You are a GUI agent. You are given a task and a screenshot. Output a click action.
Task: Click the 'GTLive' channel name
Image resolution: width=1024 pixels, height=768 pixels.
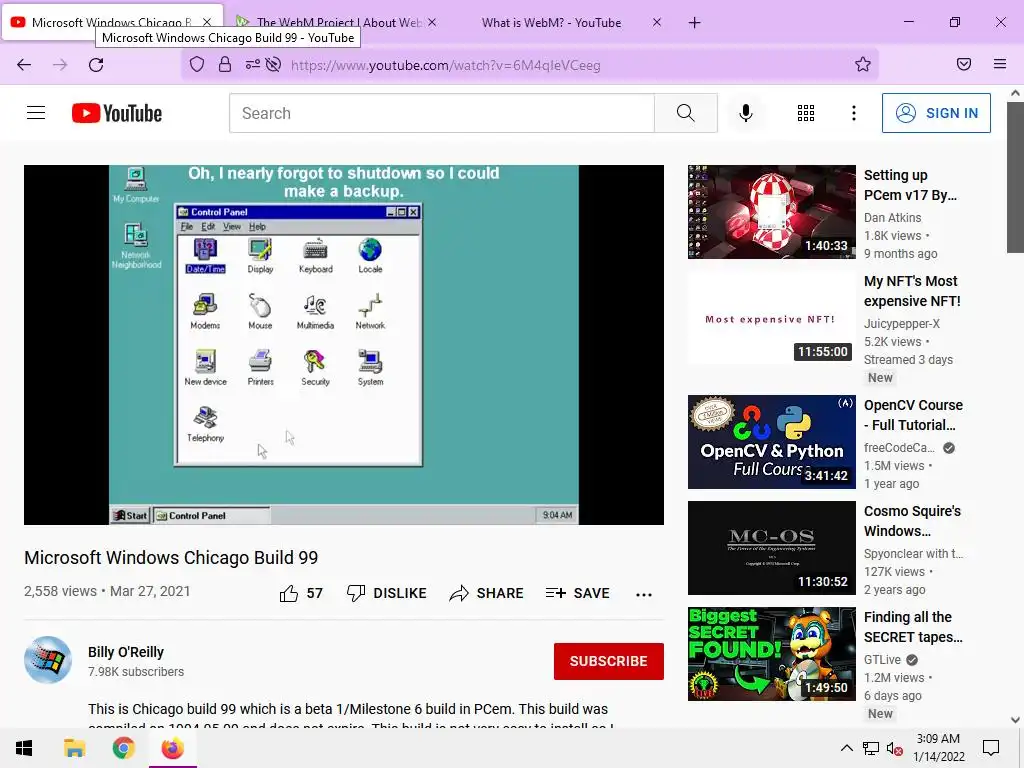coord(882,660)
